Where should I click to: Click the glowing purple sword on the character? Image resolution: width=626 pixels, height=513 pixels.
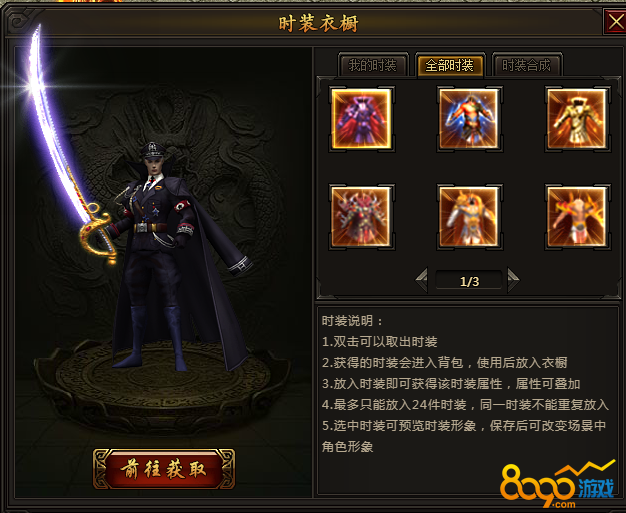pos(66,144)
